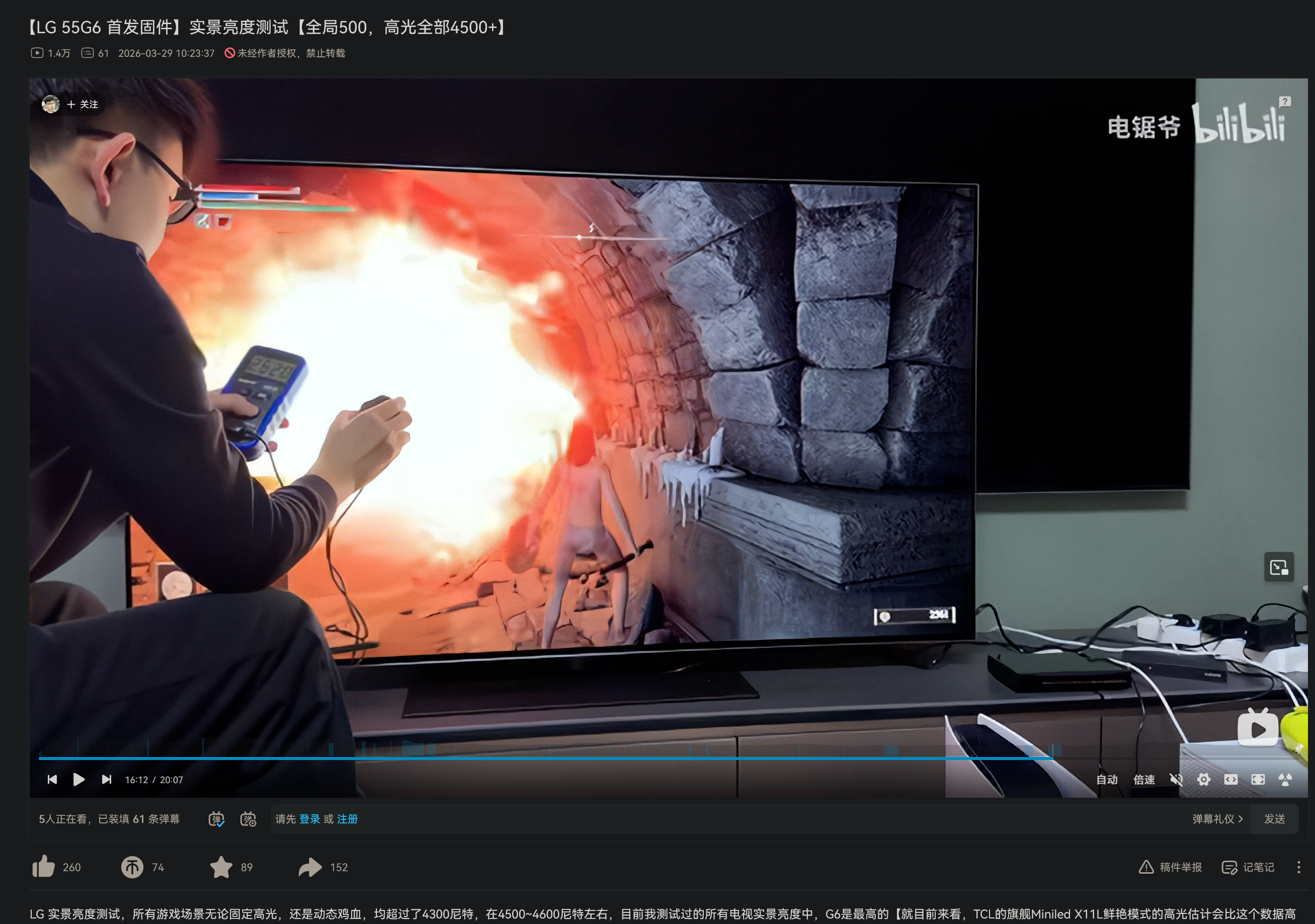
Task: Skip to the next video
Action: pos(106,780)
